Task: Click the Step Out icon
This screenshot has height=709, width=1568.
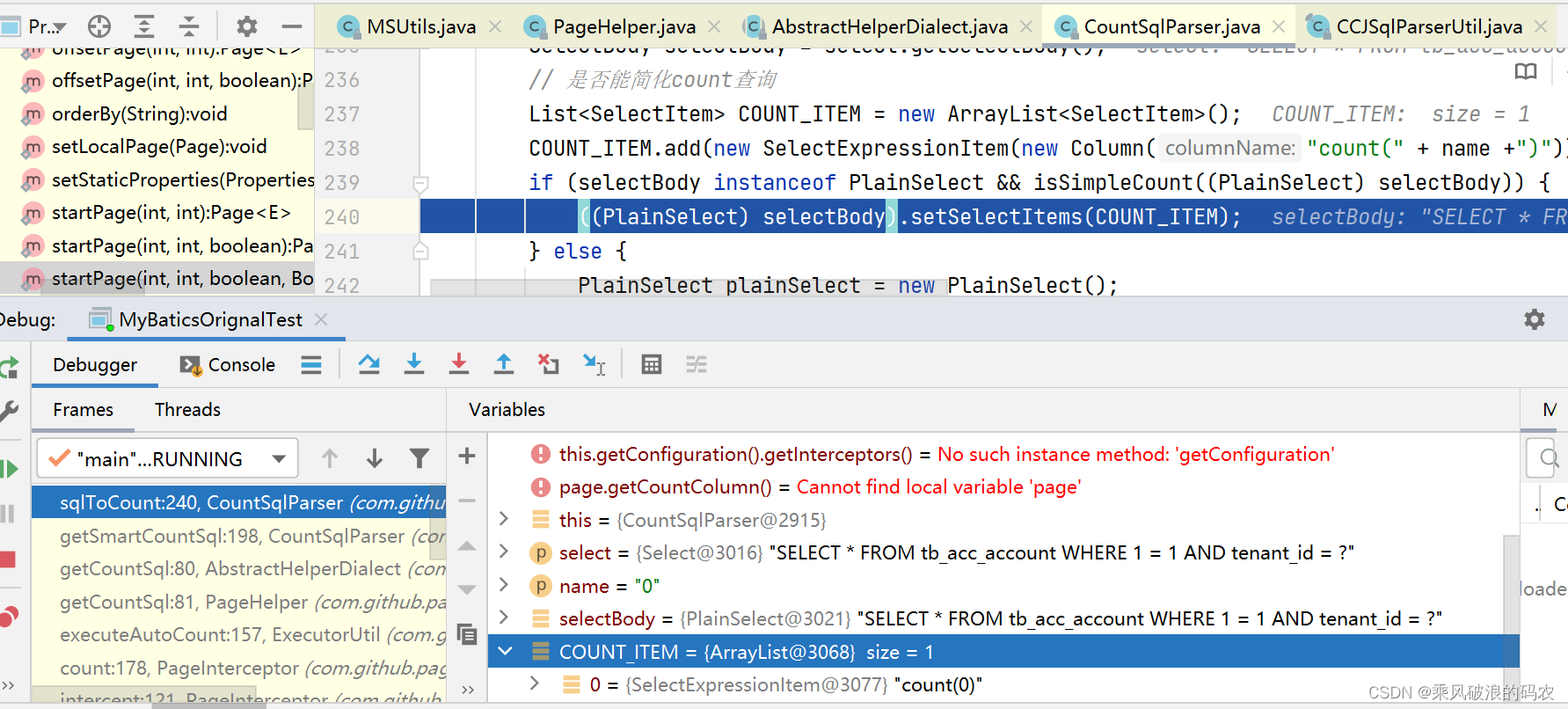Action: pos(504,364)
